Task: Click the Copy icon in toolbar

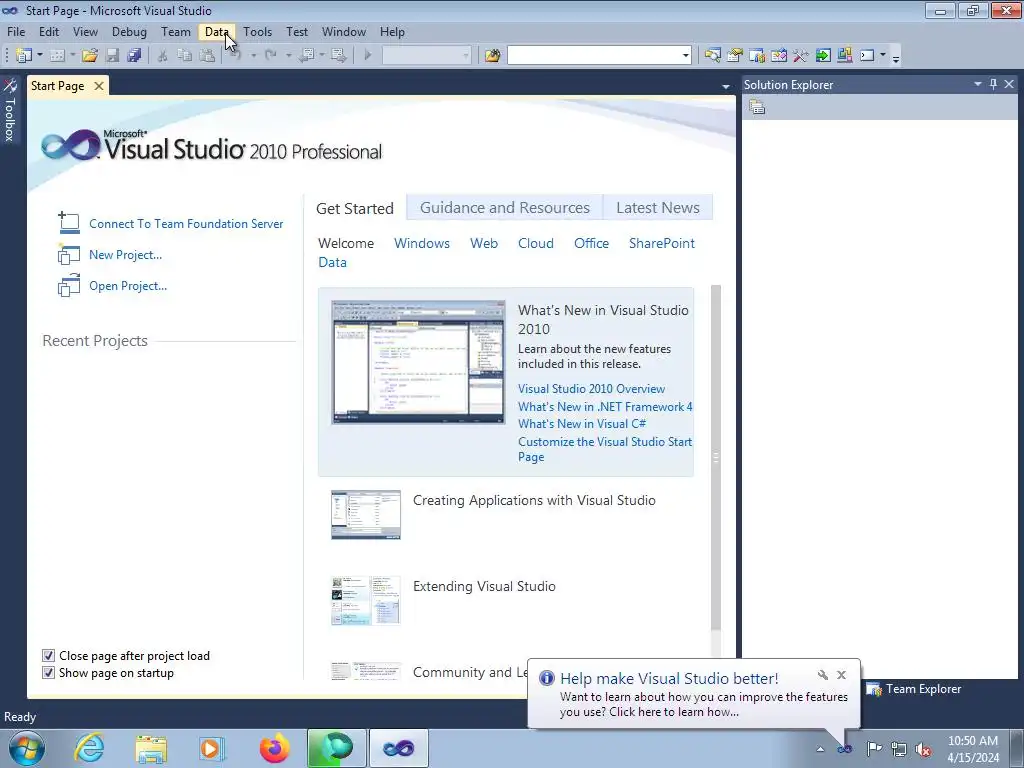Action: point(185,56)
